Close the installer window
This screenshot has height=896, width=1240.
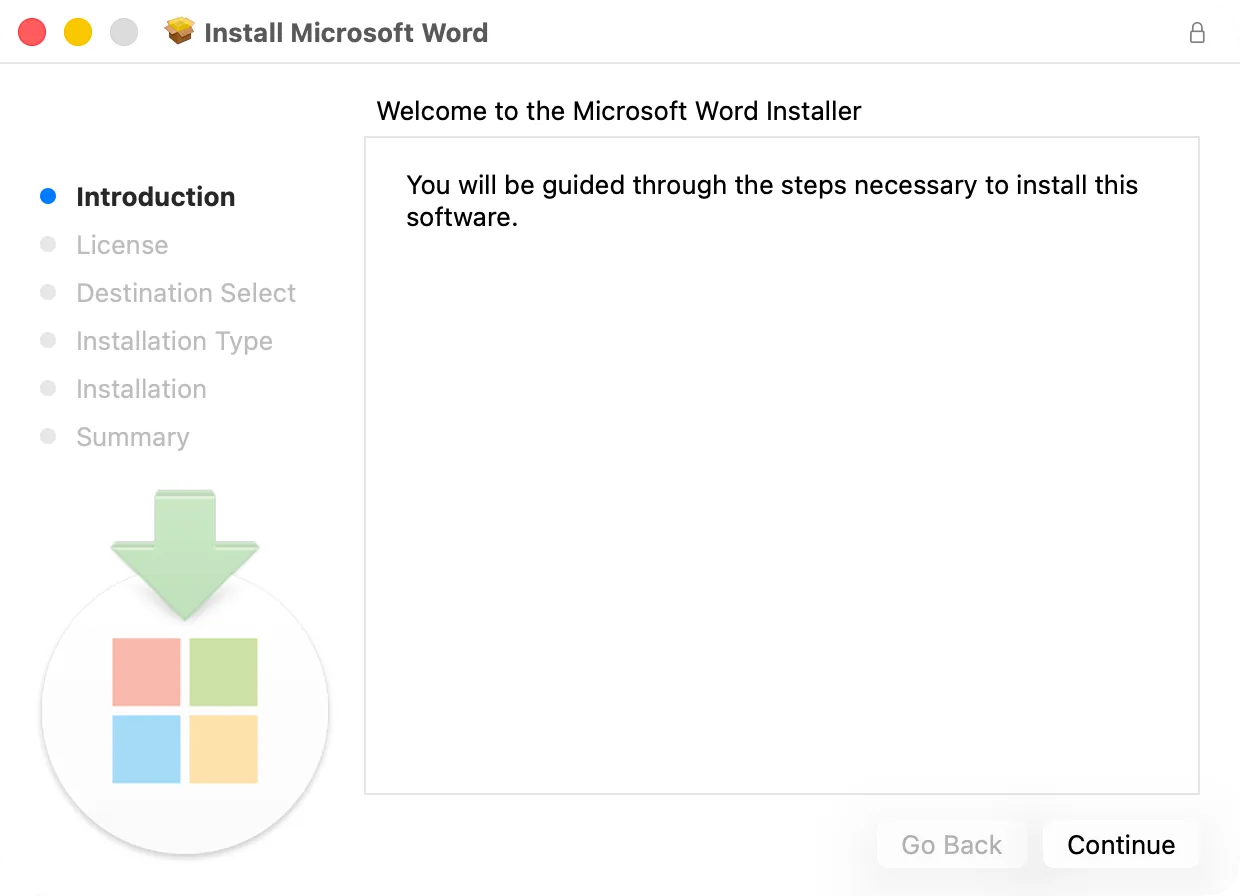[32, 32]
